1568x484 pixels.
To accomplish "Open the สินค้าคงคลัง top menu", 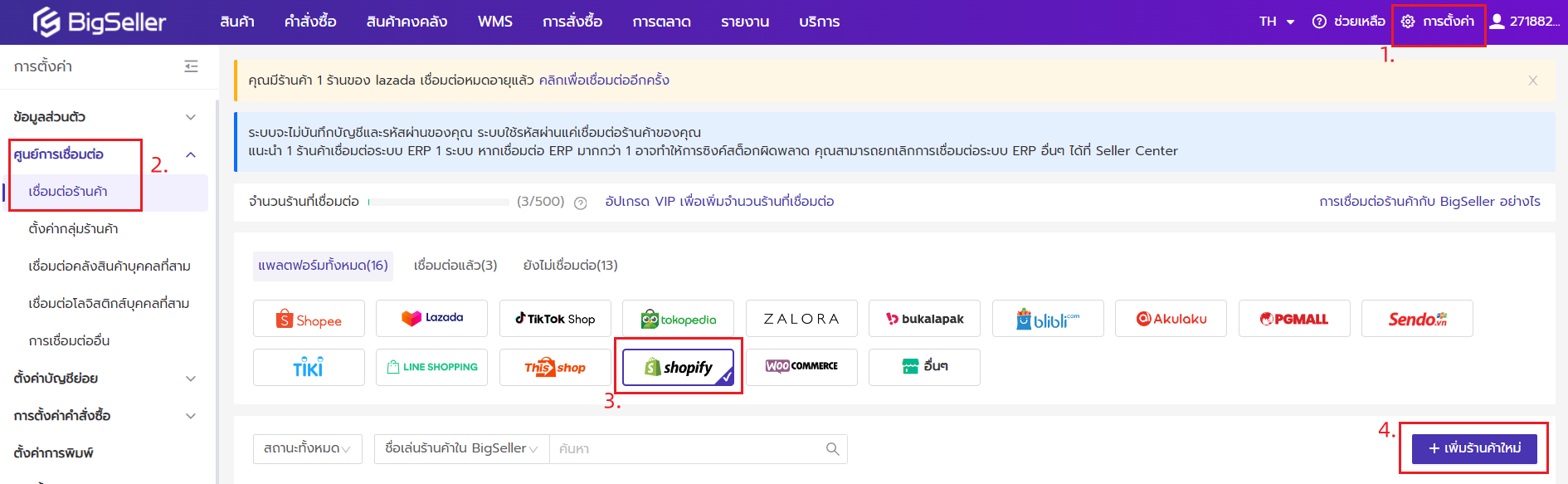I will [407, 22].
